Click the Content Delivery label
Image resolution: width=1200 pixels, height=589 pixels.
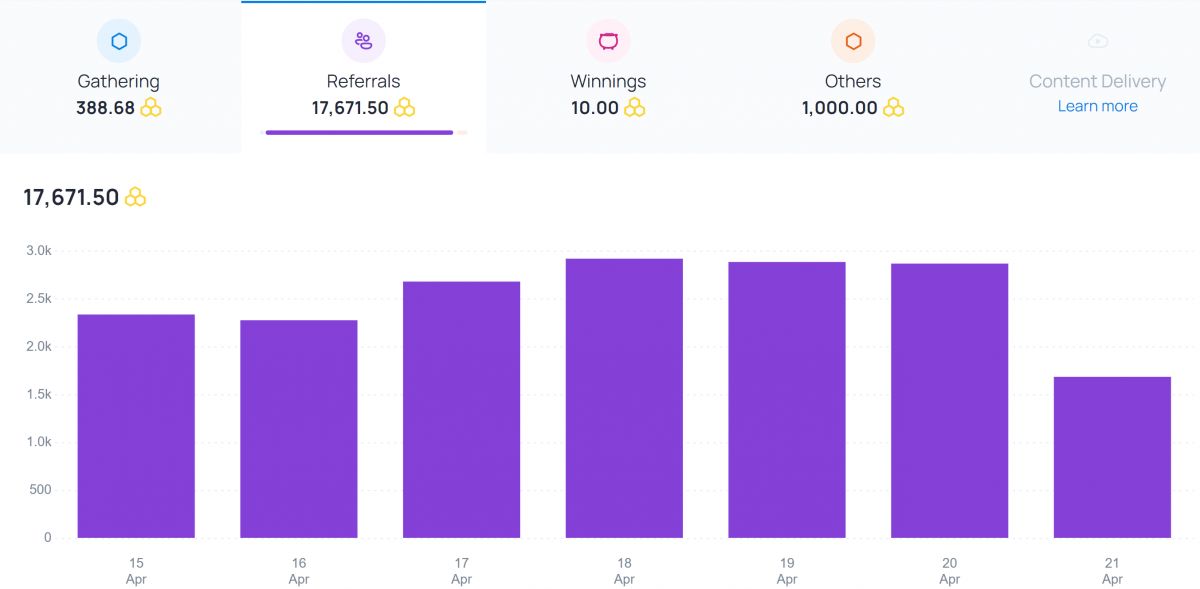pos(1097,80)
